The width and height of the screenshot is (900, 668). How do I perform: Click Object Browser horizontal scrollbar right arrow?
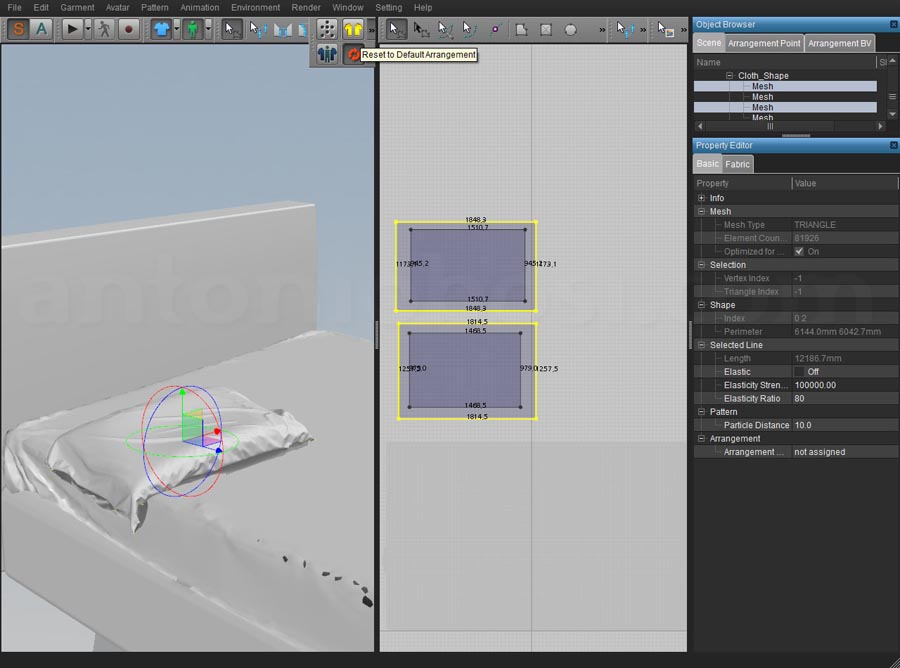[880, 126]
